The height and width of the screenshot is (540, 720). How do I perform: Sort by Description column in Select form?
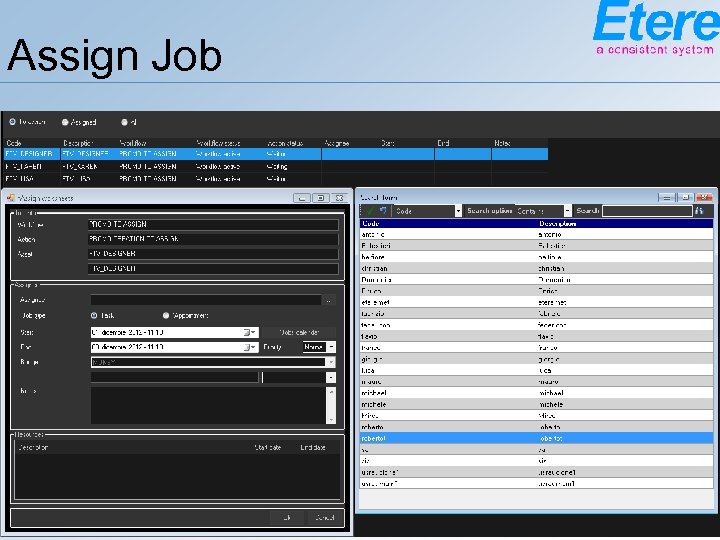(624, 224)
